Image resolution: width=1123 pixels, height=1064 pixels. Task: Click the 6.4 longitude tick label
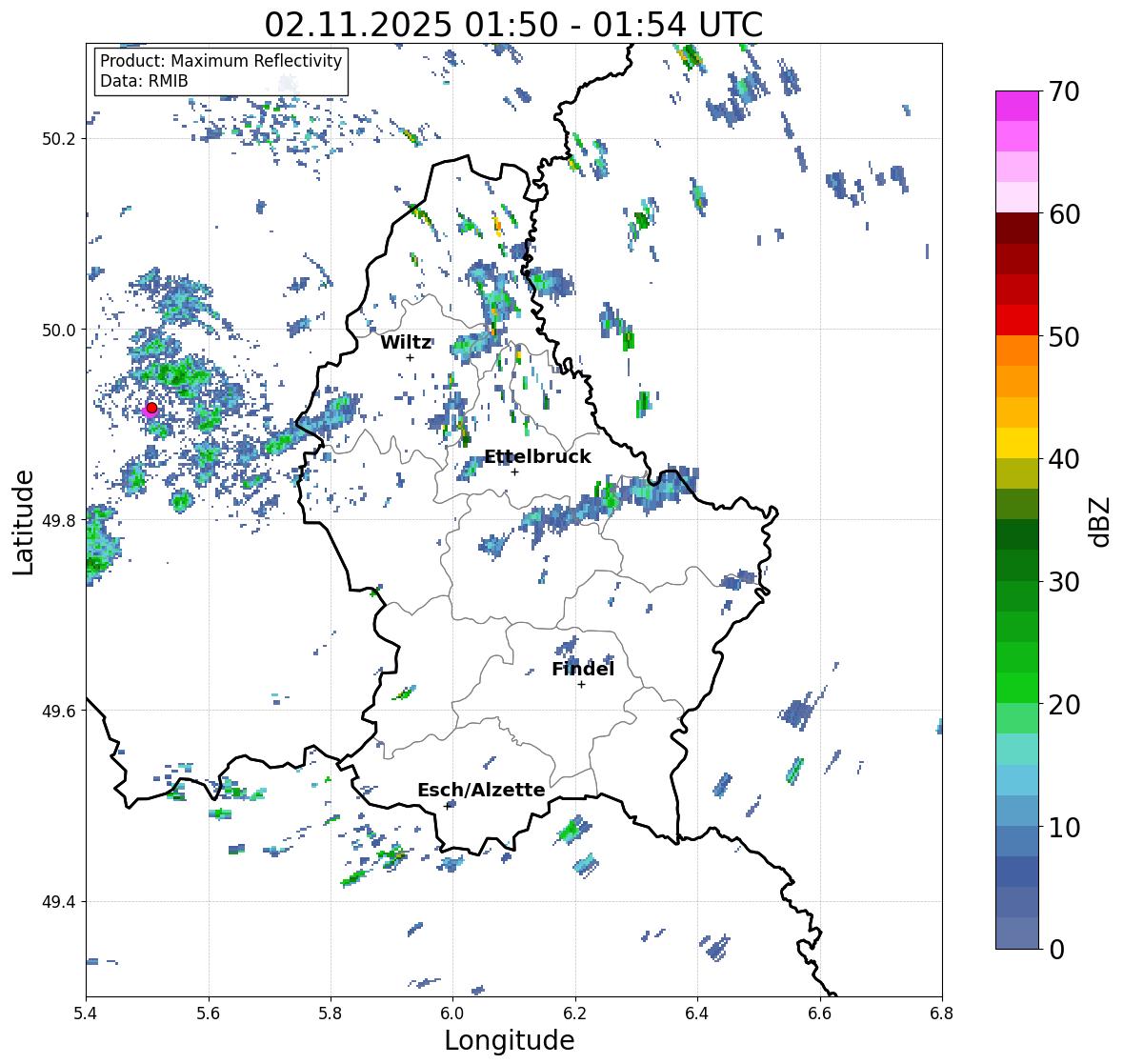pos(697,1014)
